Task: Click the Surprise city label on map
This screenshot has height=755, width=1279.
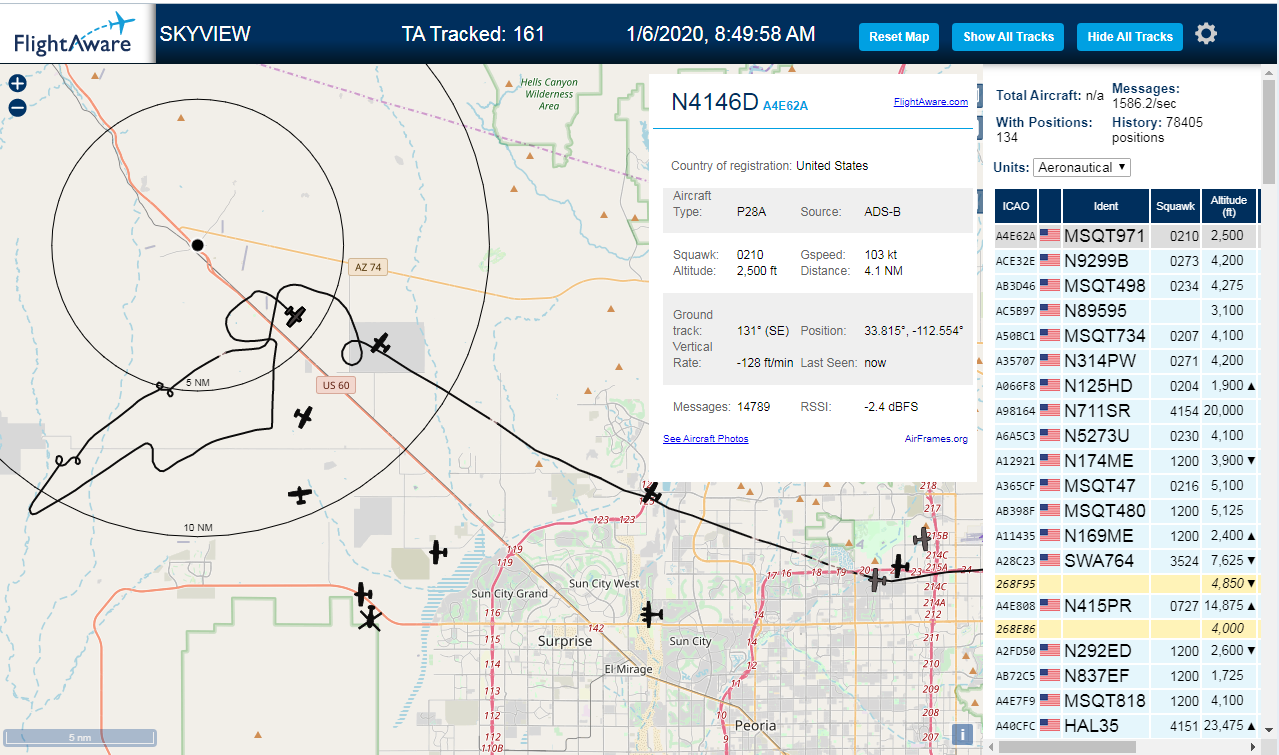Action: pos(565,641)
